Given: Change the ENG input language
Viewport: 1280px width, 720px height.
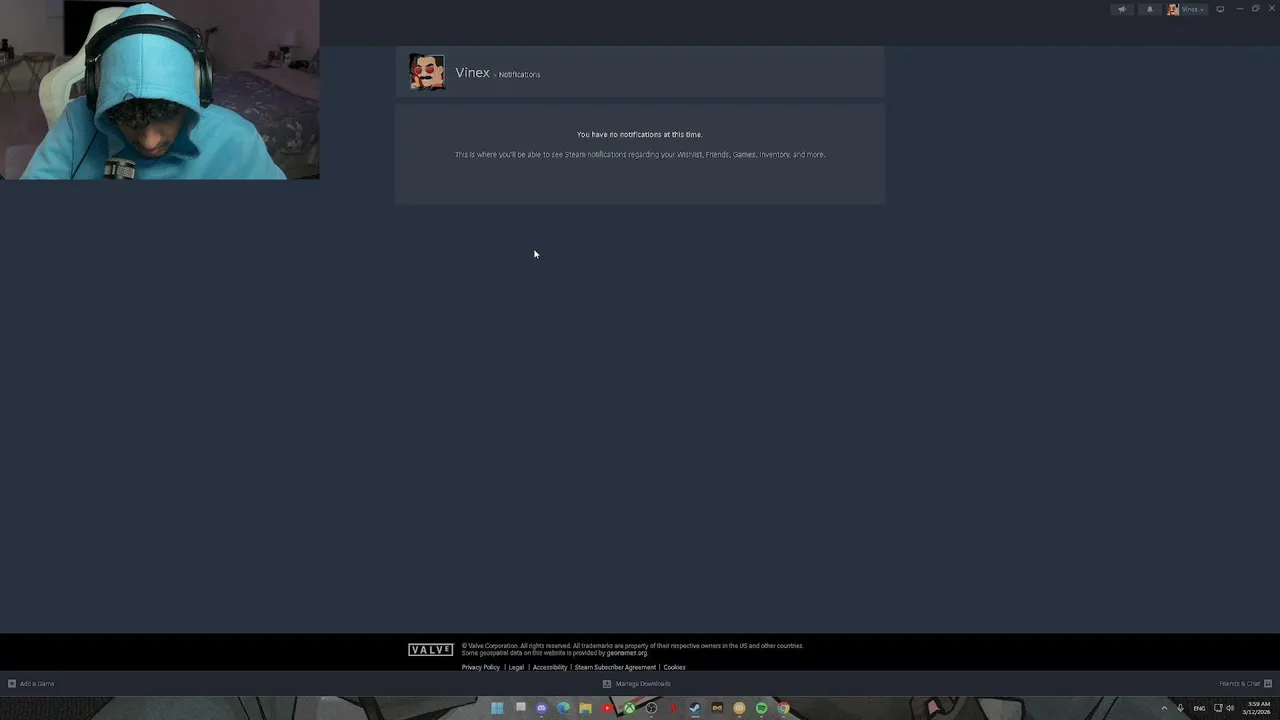Looking at the screenshot, I should pos(1199,708).
